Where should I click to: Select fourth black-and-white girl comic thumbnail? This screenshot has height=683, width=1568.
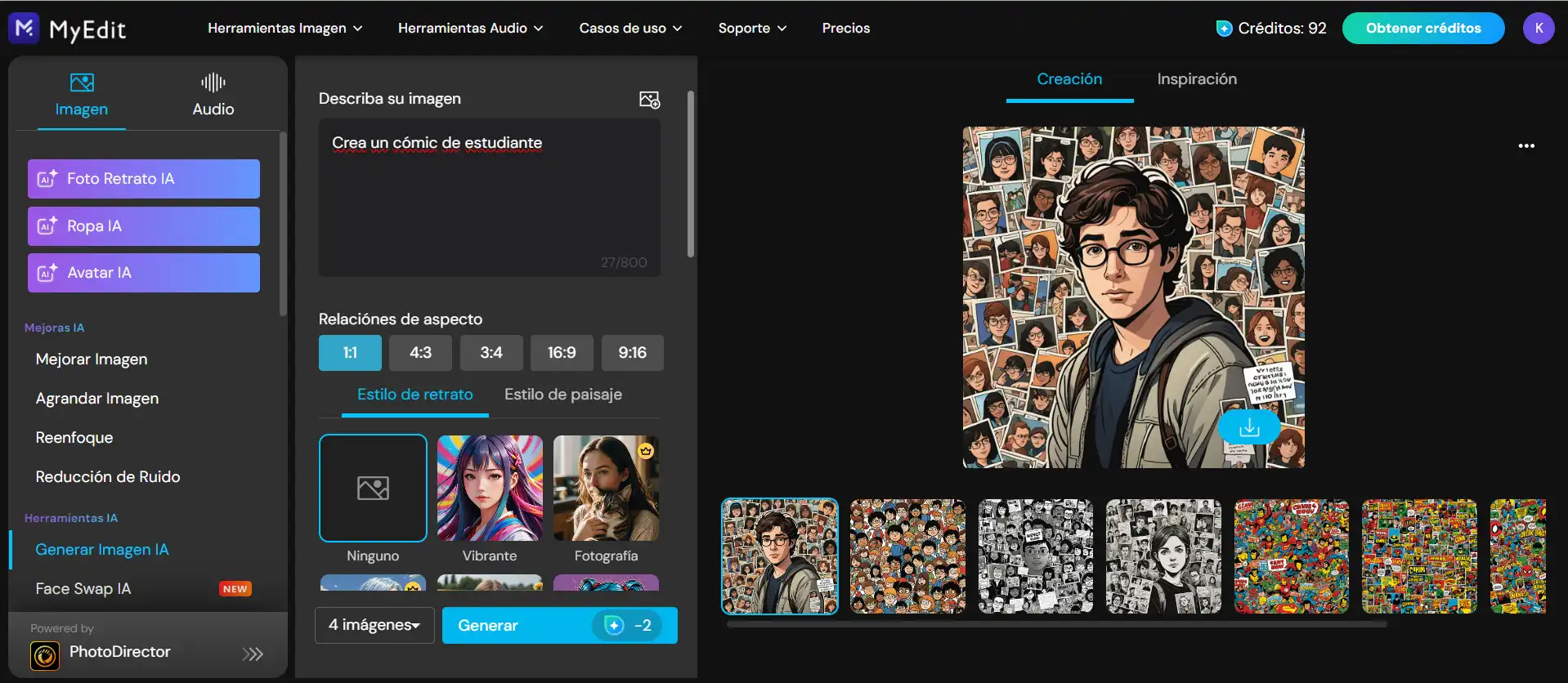1163,556
